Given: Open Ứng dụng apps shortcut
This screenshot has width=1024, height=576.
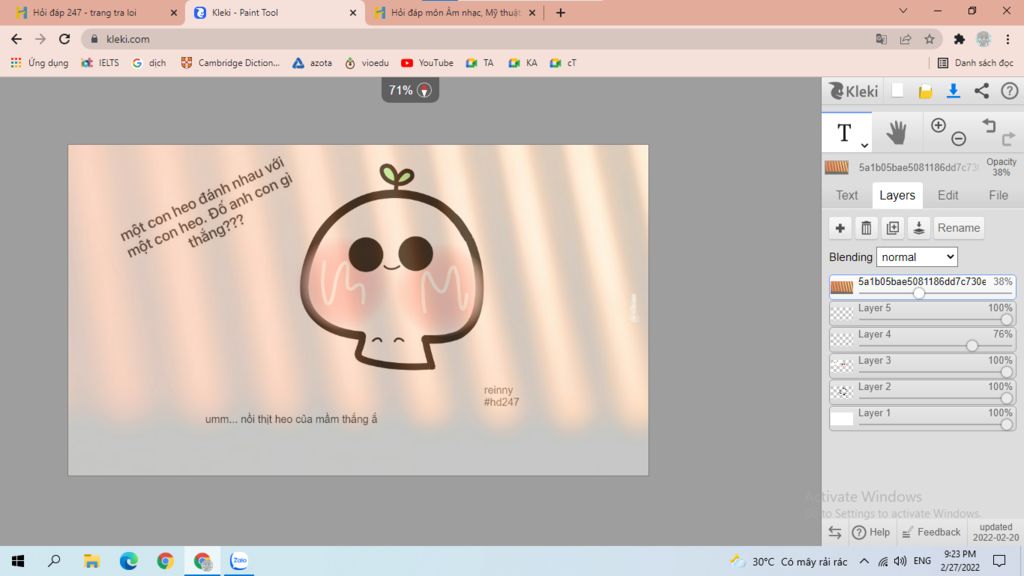Looking at the screenshot, I should click(39, 63).
